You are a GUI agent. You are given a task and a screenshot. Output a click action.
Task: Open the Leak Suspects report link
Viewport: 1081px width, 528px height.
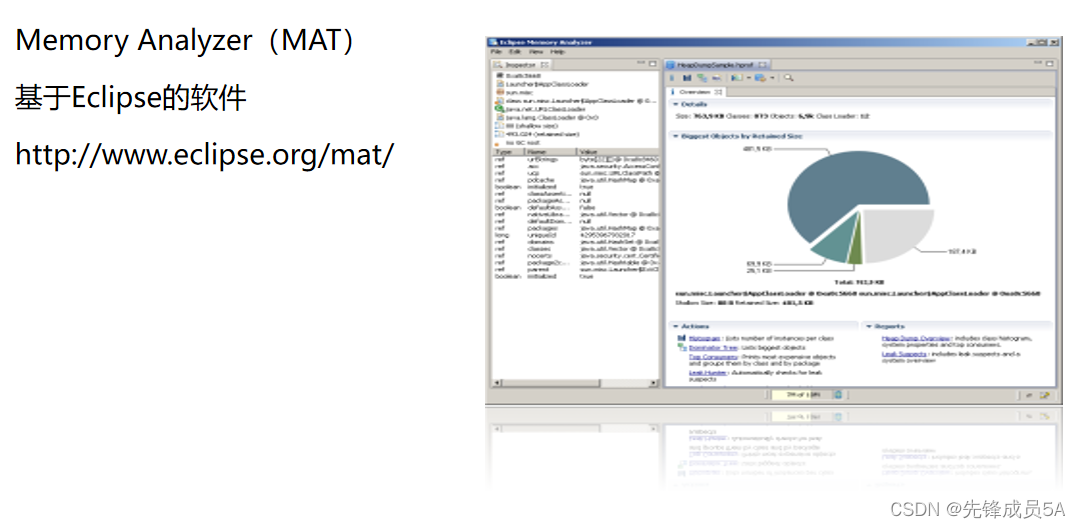coord(904,354)
